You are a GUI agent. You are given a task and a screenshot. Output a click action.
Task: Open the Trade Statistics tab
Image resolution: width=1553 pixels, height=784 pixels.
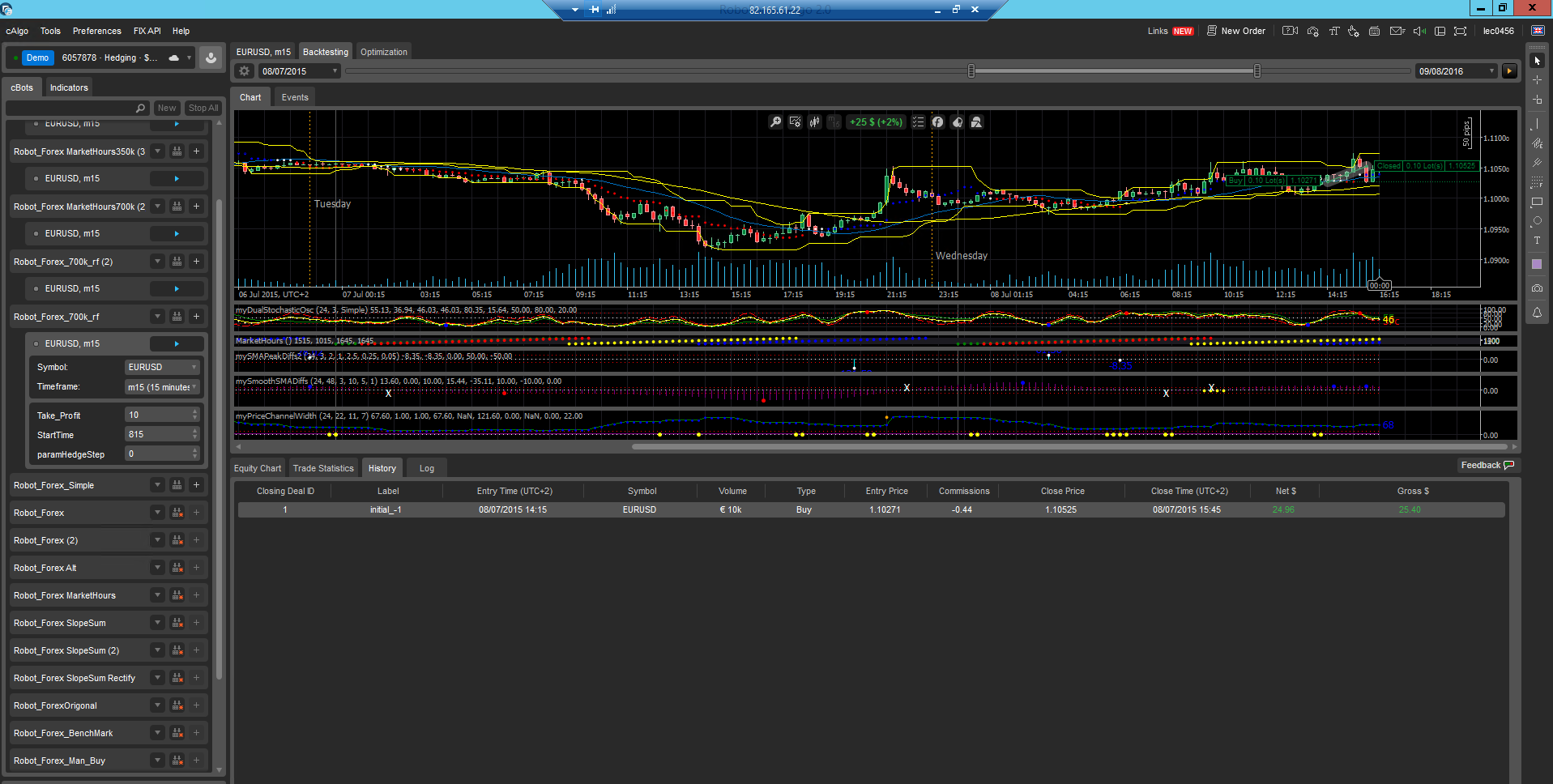(x=323, y=469)
